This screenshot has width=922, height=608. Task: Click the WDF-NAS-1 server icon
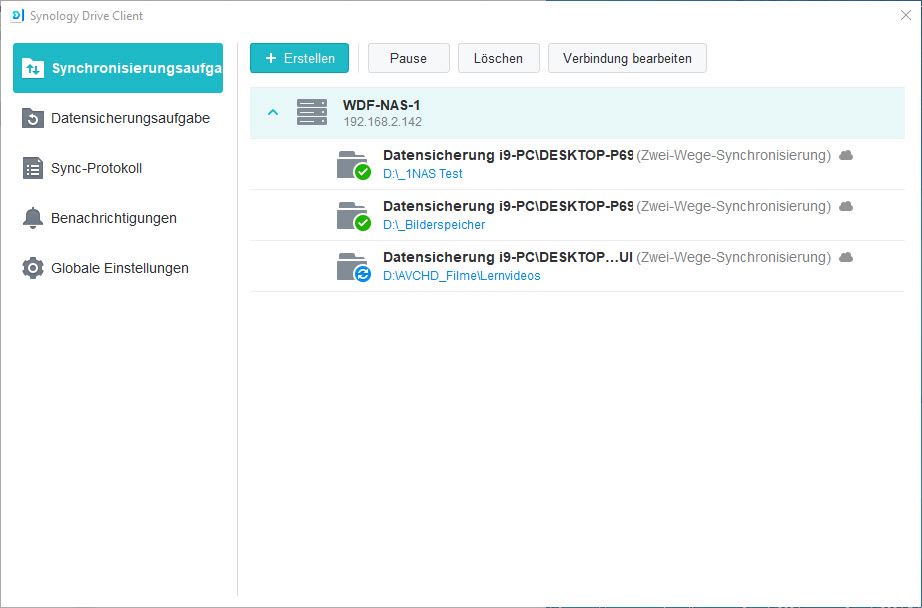(x=312, y=112)
